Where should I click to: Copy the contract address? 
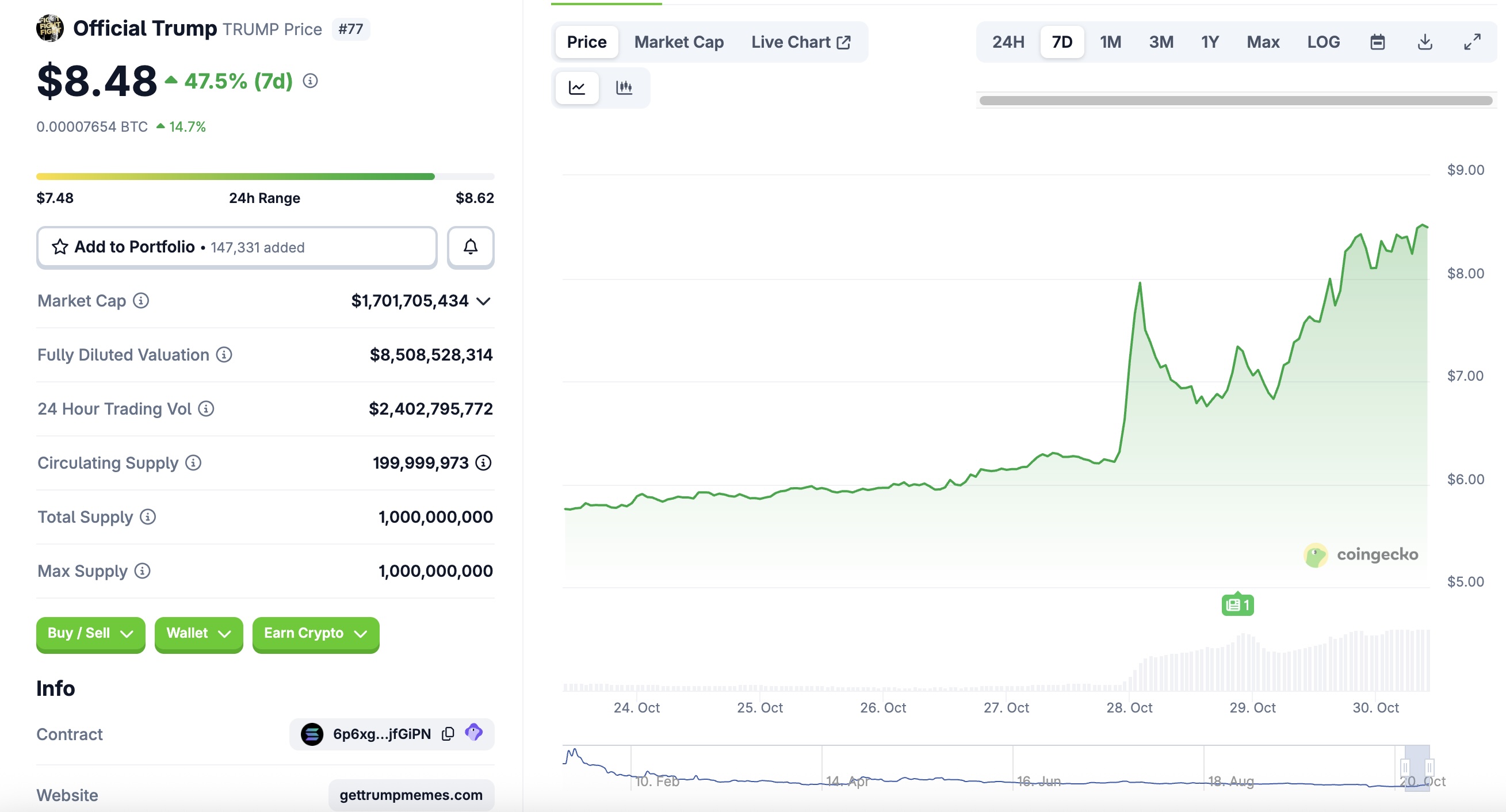pos(448,734)
